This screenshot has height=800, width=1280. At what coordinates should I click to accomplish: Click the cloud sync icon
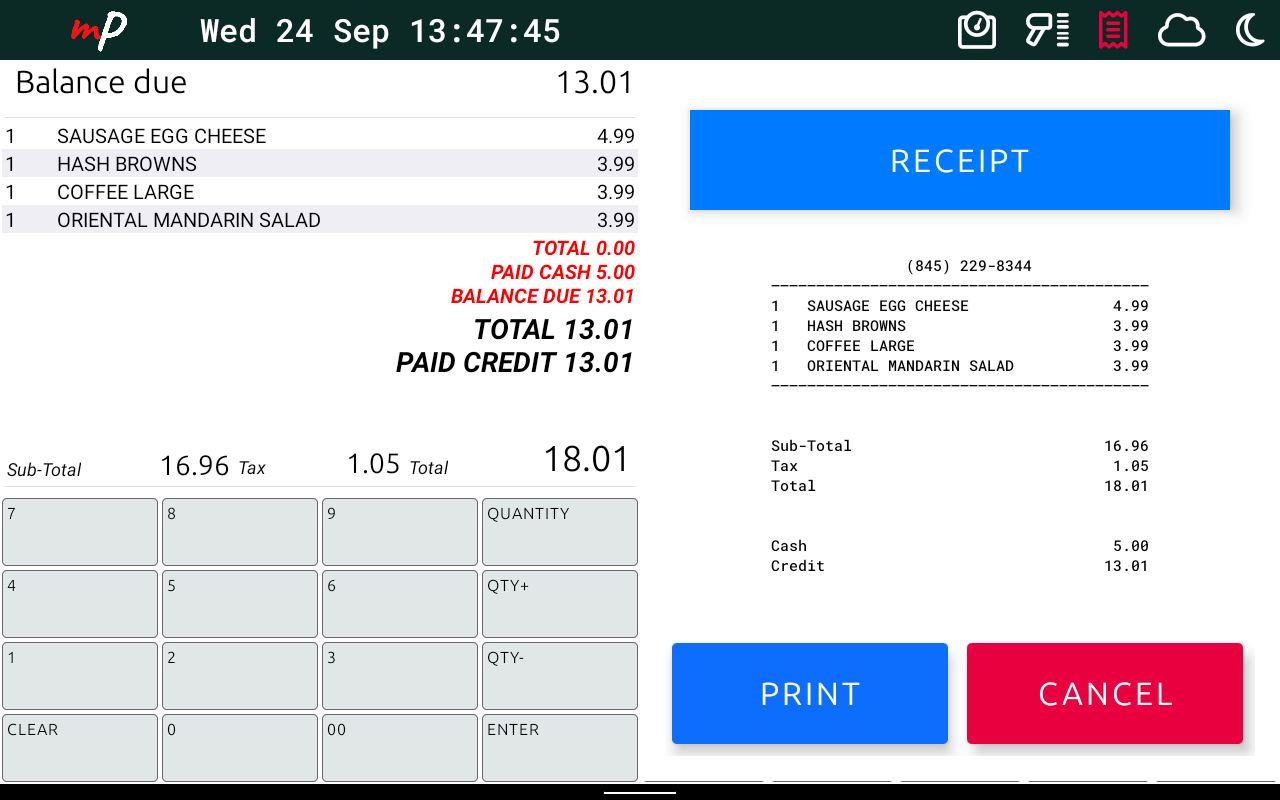tap(1181, 31)
